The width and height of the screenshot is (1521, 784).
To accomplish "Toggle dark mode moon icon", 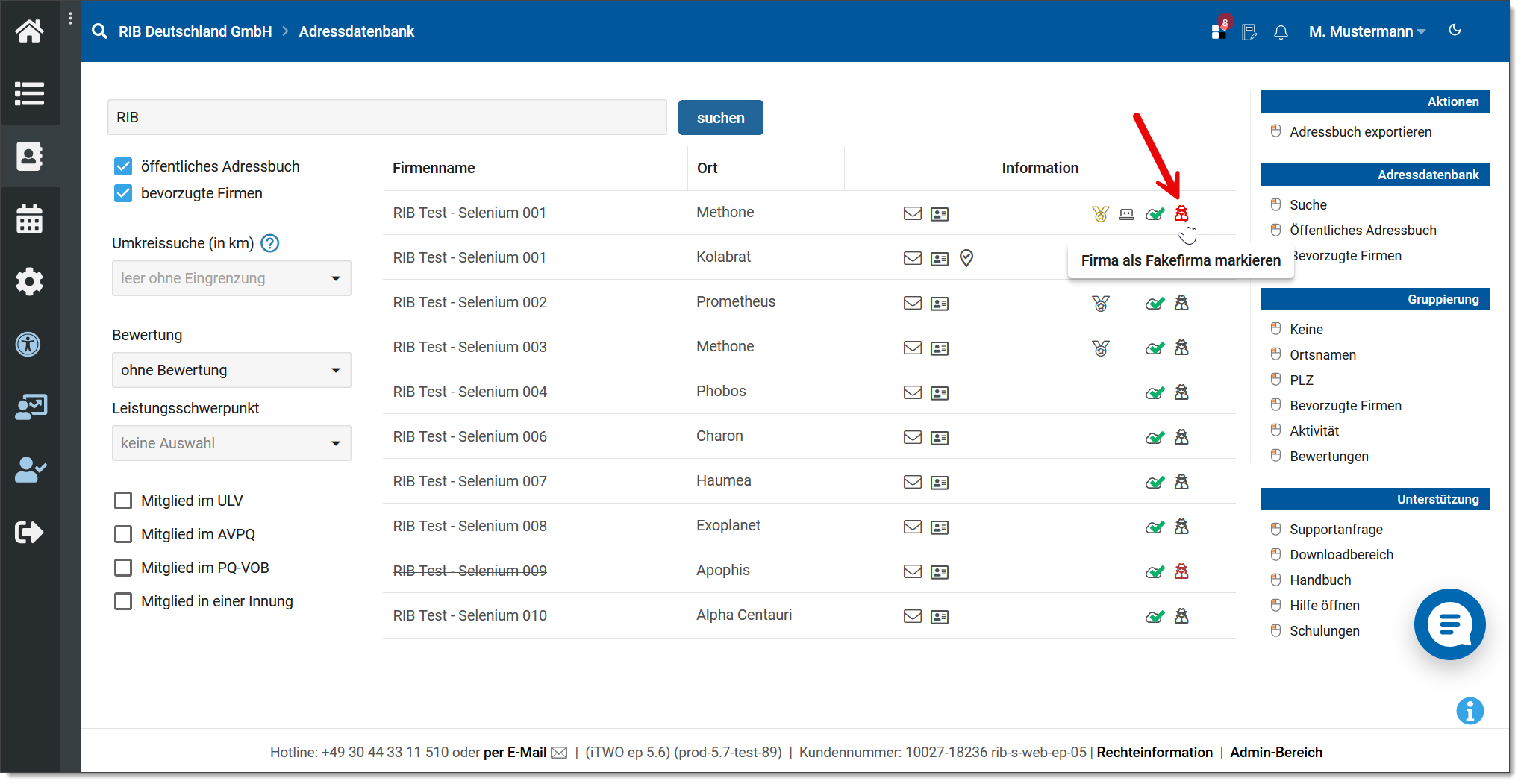I will [1455, 31].
